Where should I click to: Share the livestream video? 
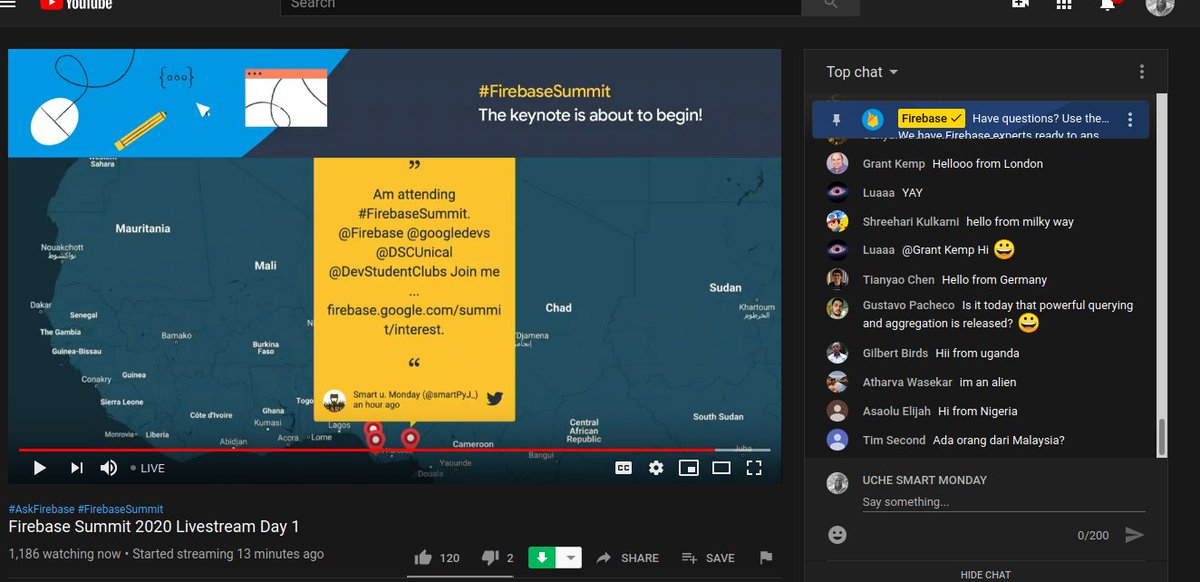[x=627, y=558]
